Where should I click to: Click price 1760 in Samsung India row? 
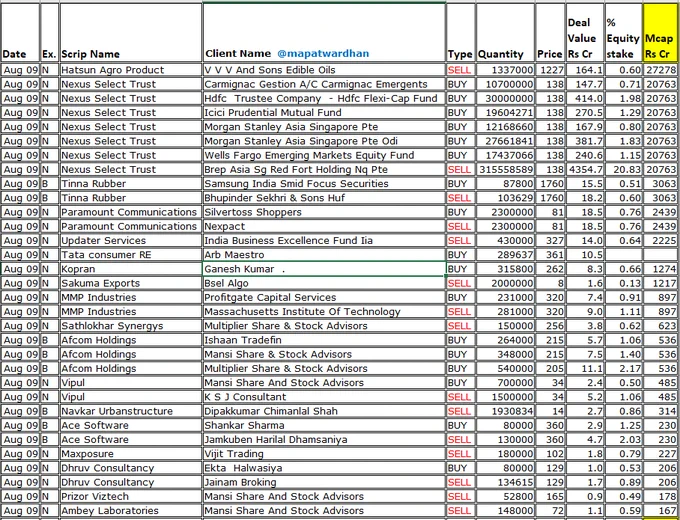click(x=550, y=184)
